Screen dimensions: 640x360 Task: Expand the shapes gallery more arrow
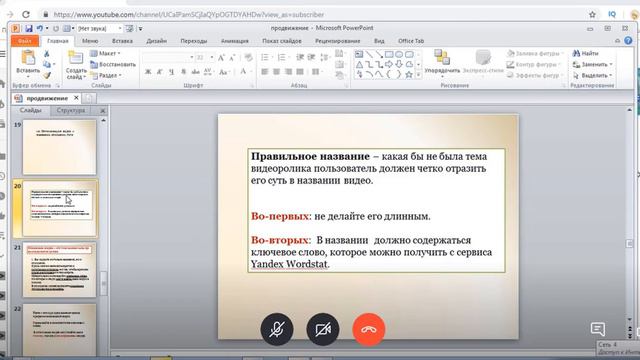tap(418, 75)
